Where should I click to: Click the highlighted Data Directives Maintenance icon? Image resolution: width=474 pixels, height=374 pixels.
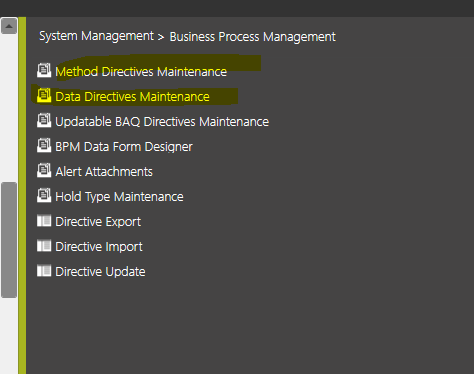tap(44, 95)
